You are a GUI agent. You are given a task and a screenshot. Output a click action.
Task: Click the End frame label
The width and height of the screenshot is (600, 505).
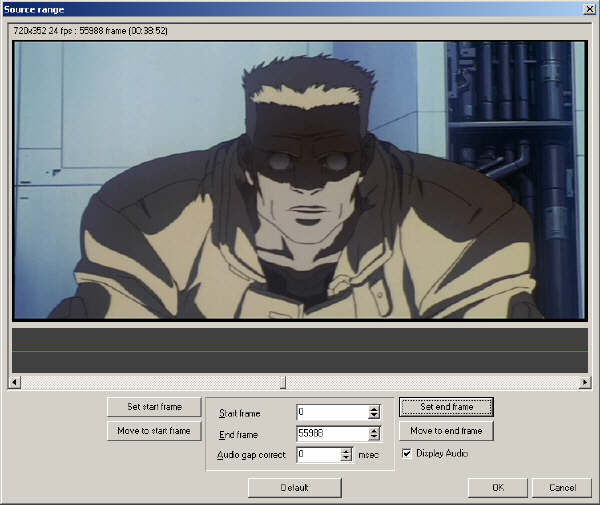238,435
